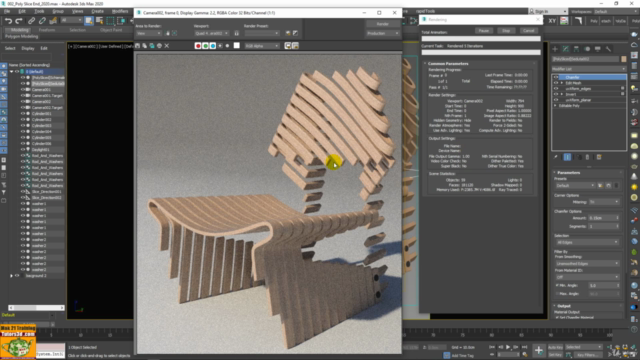Toggle the Min. Angle checkbox

pyautogui.click(x=558, y=285)
